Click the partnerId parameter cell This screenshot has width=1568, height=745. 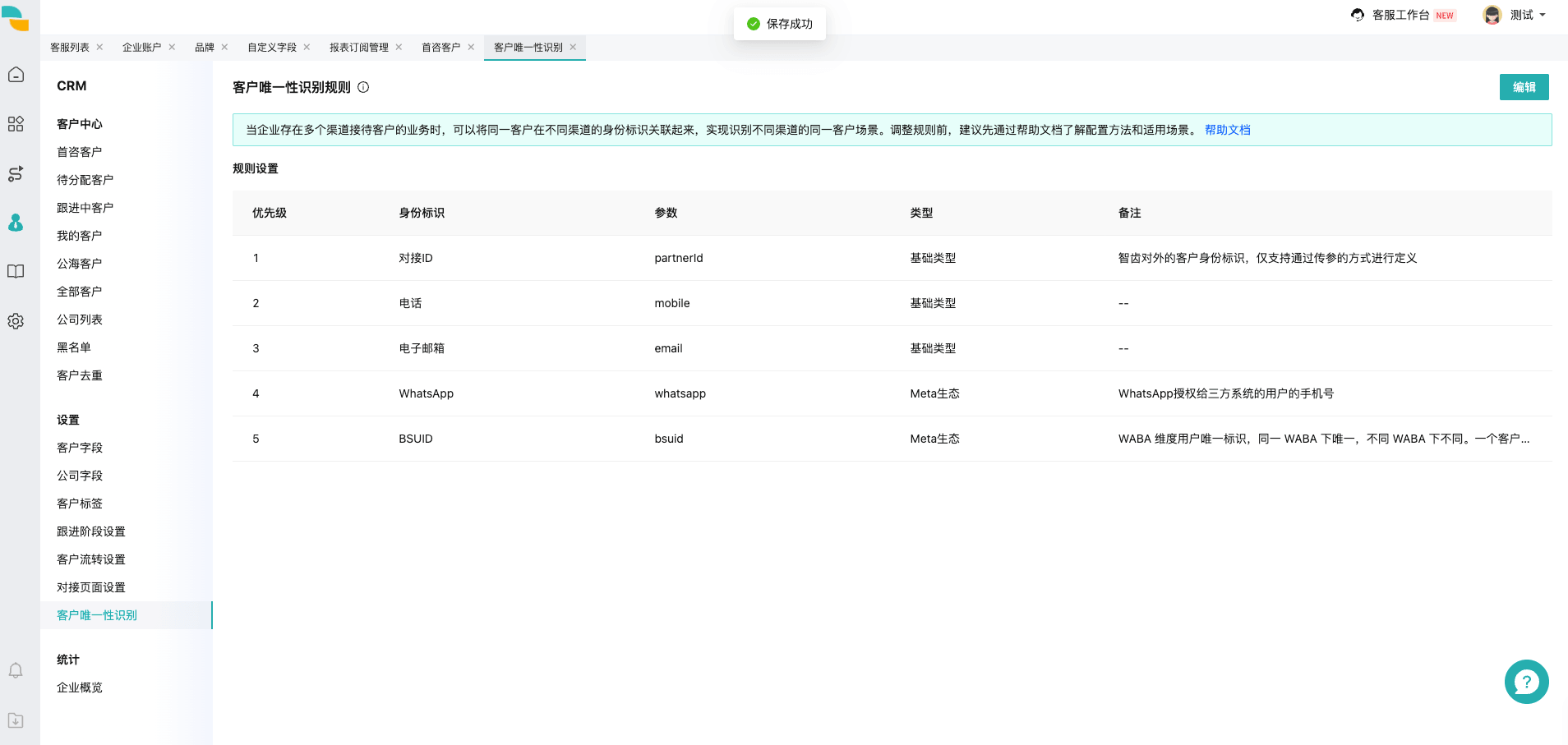pos(679,258)
